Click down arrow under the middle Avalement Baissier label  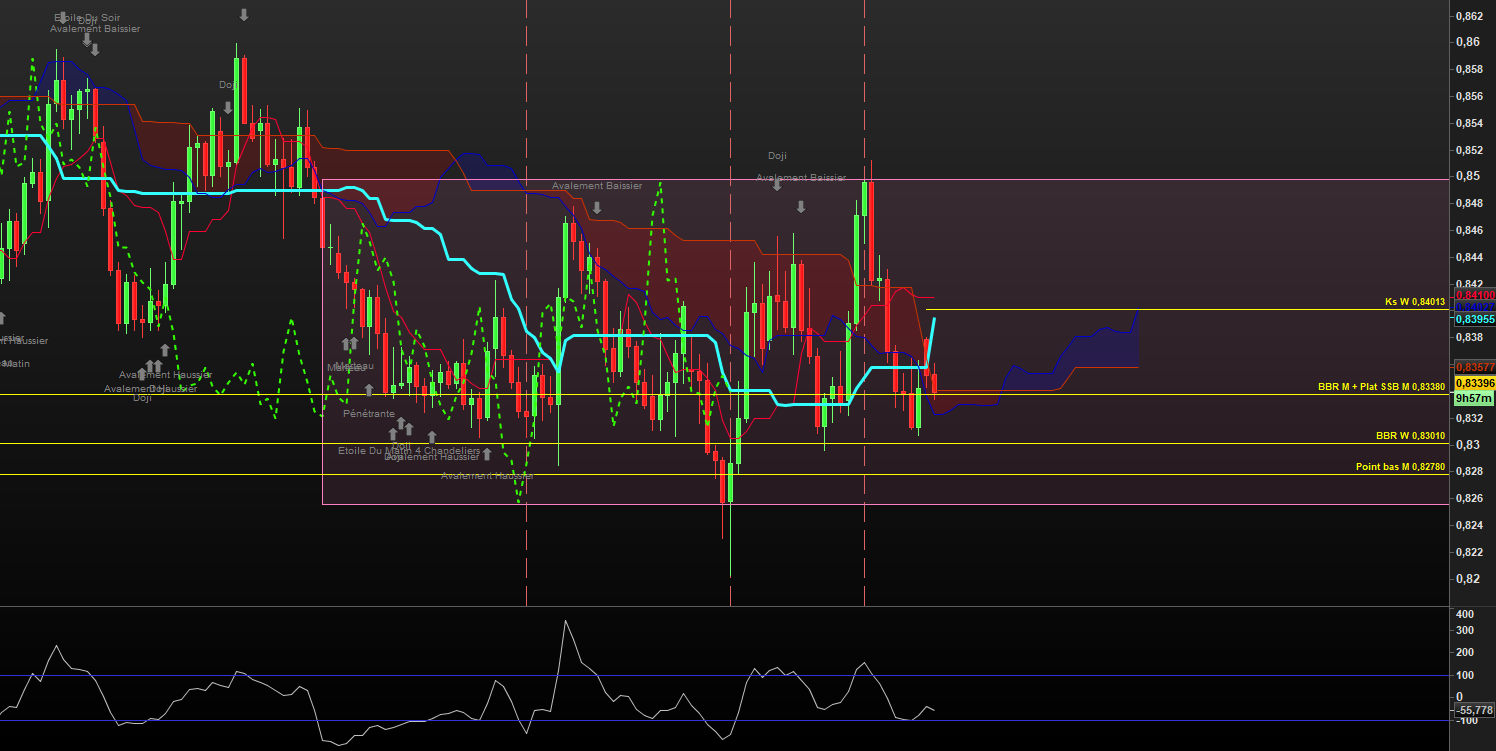point(597,208)
